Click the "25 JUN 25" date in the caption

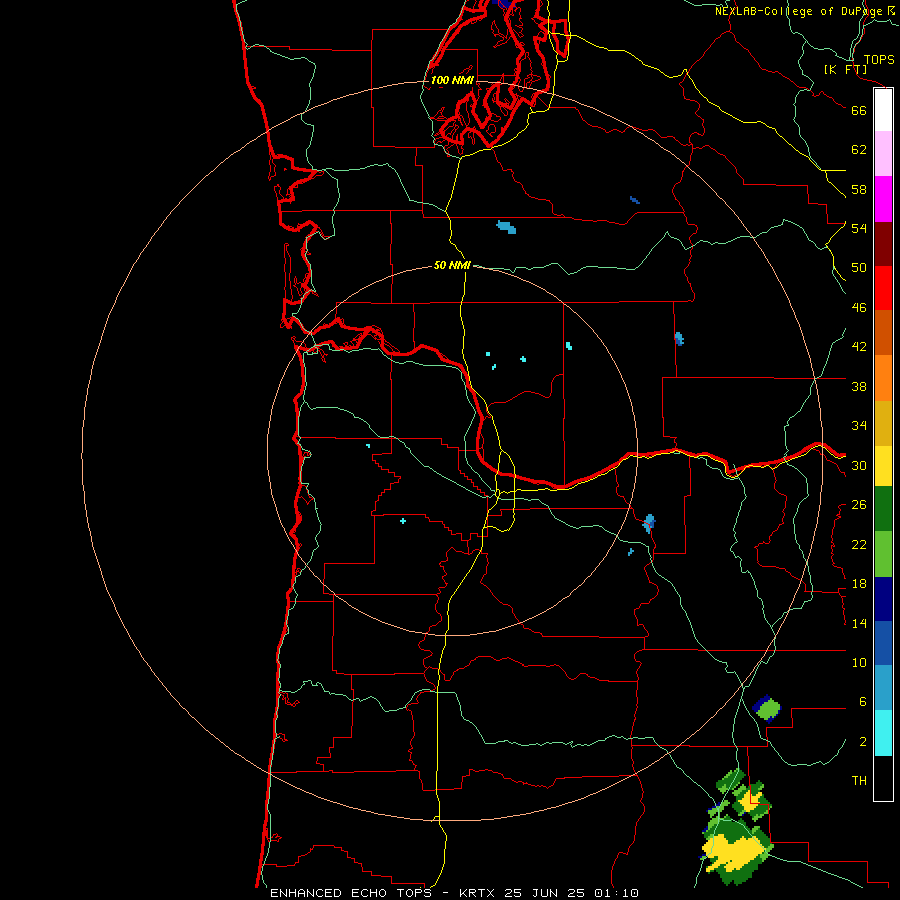(545, 893)
